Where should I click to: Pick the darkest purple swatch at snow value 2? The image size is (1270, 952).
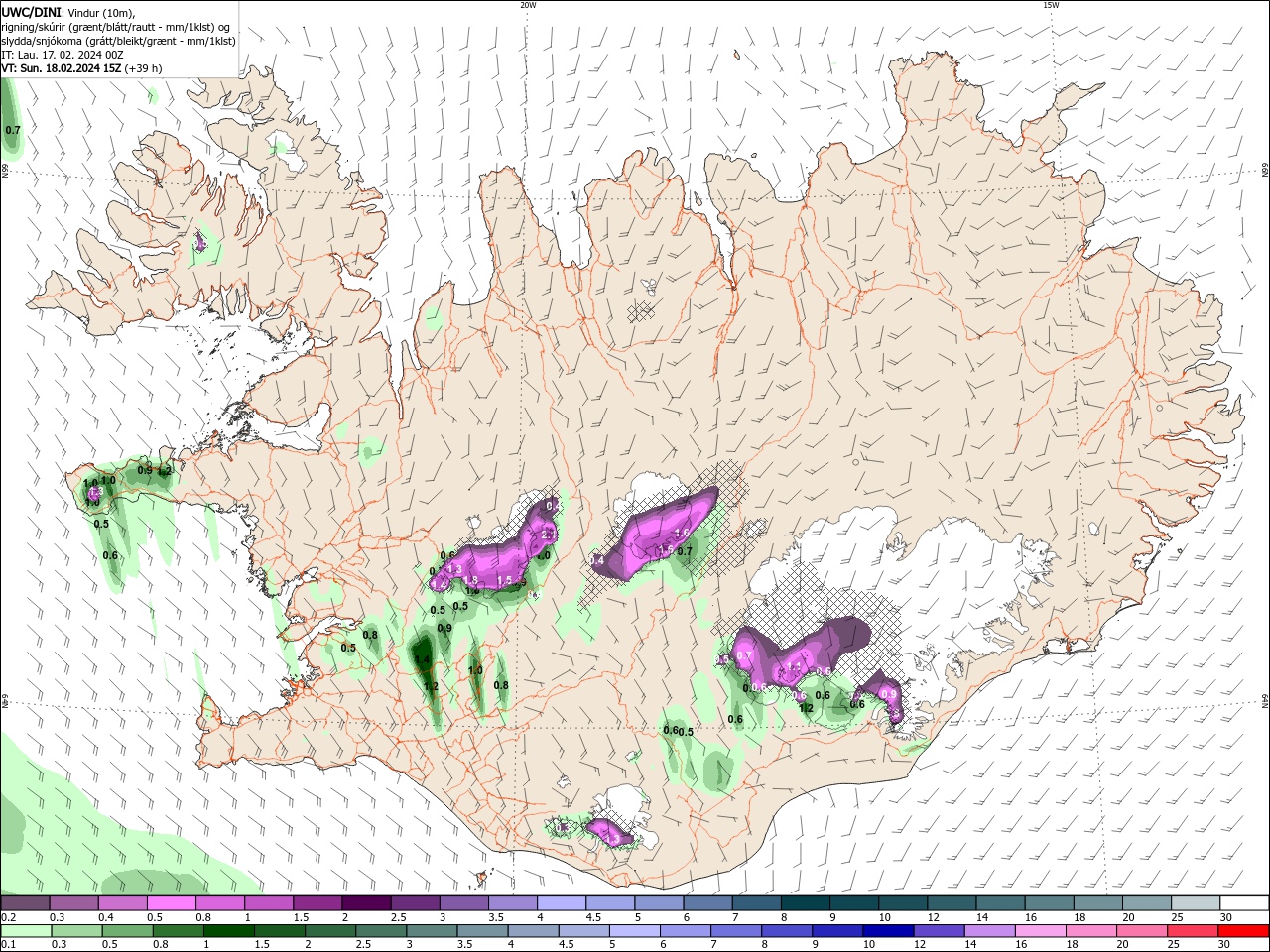366,902
